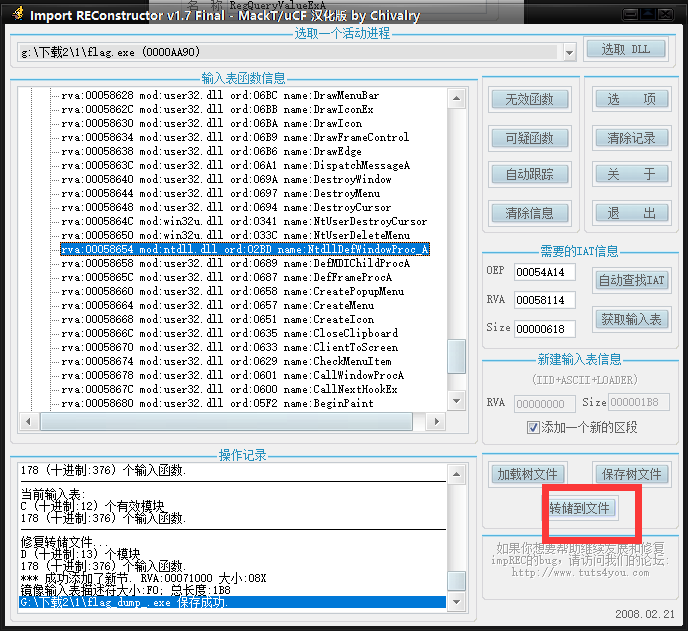Click the 无效函数 button
This screenshot has height=631, width=688.
529,100
